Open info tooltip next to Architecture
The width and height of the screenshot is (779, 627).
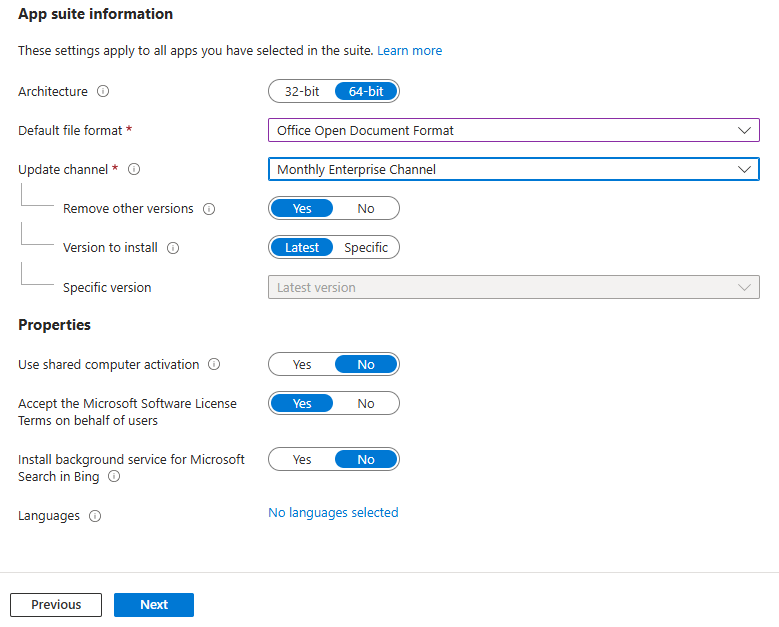pyautogui.click(x=103, y=91)
